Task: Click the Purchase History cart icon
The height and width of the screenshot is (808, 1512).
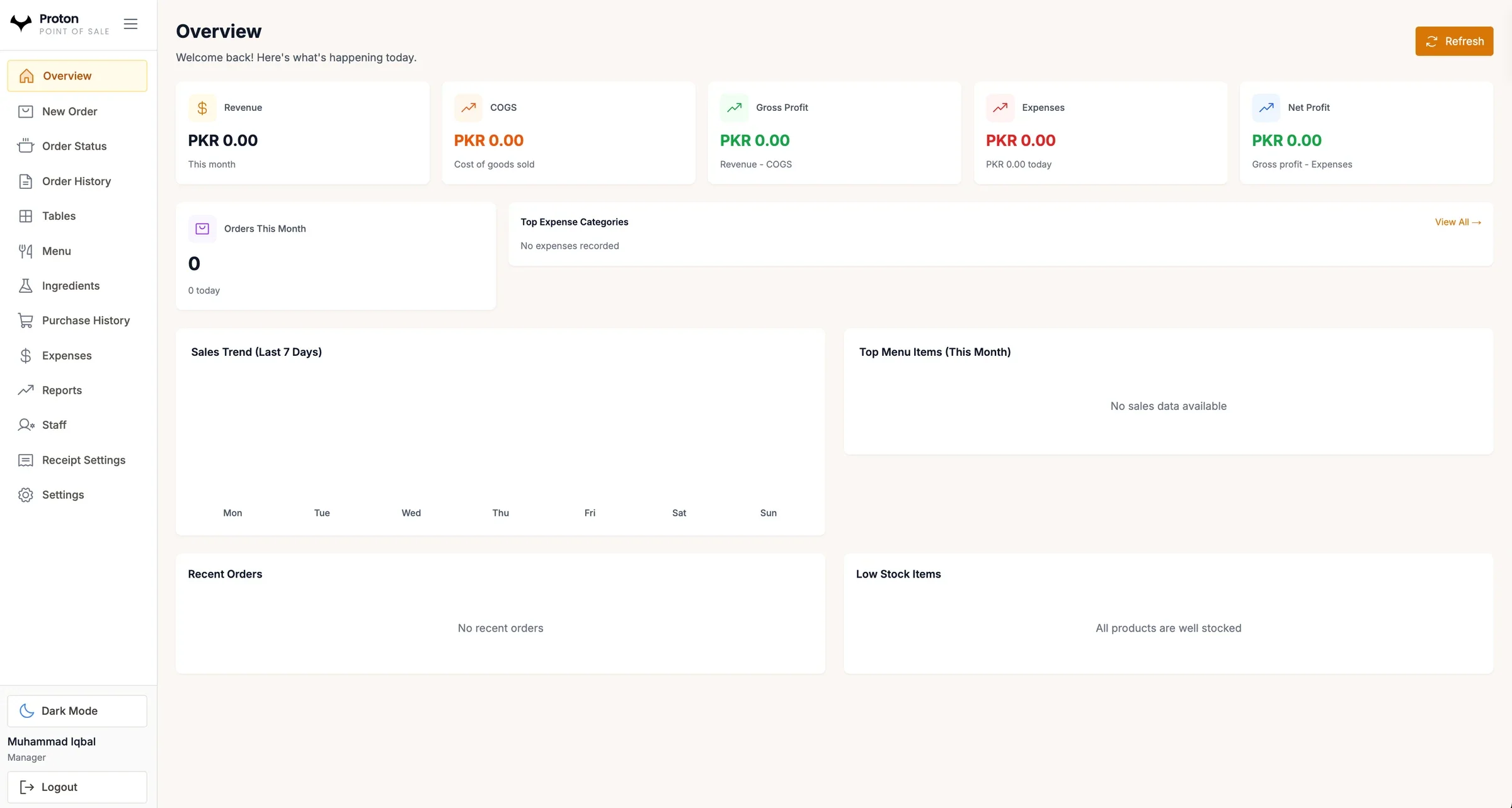Action: (26, 321)
